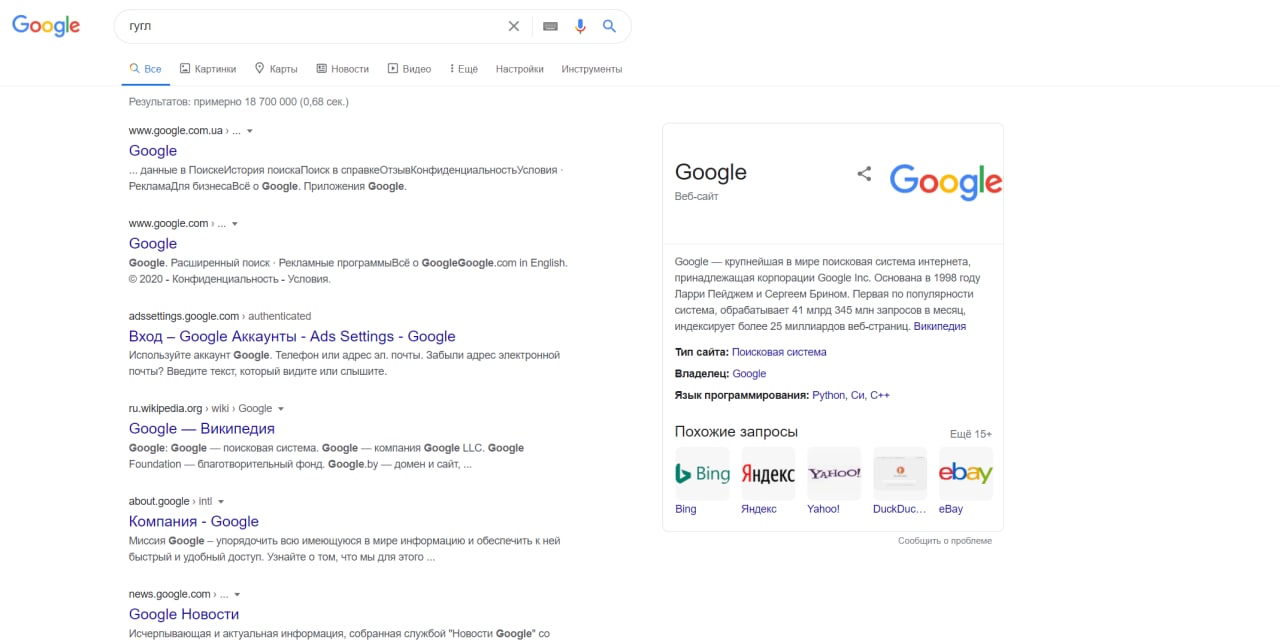This screenshot has width=1280, height=642.
Task: Open the Bing thumbnail in related searches
Action: coord(702,473)
